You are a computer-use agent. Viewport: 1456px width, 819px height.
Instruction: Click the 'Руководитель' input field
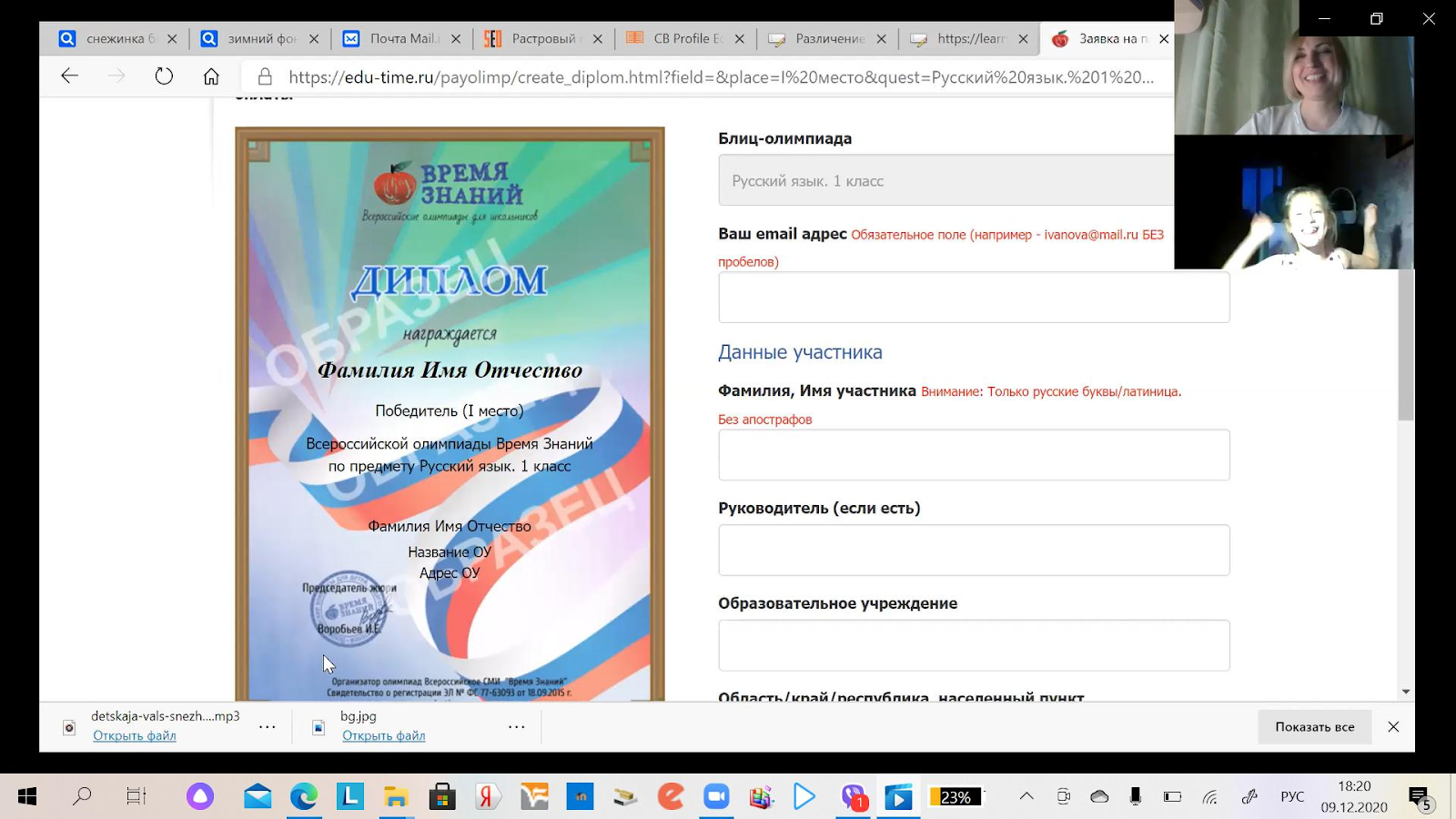[x=974, y=550]
